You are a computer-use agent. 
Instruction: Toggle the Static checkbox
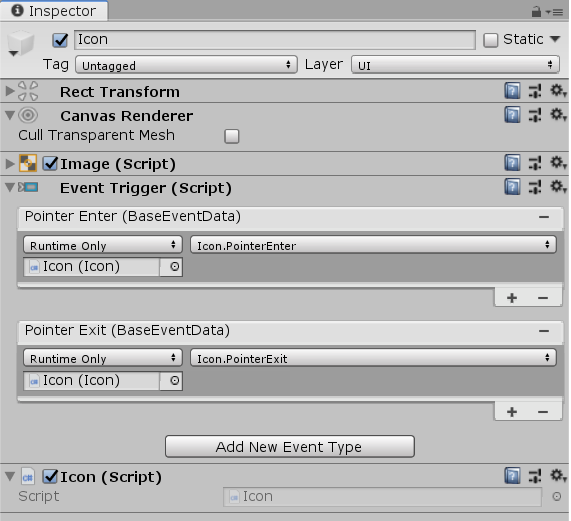pyautogui.click(x=491, y=40)
